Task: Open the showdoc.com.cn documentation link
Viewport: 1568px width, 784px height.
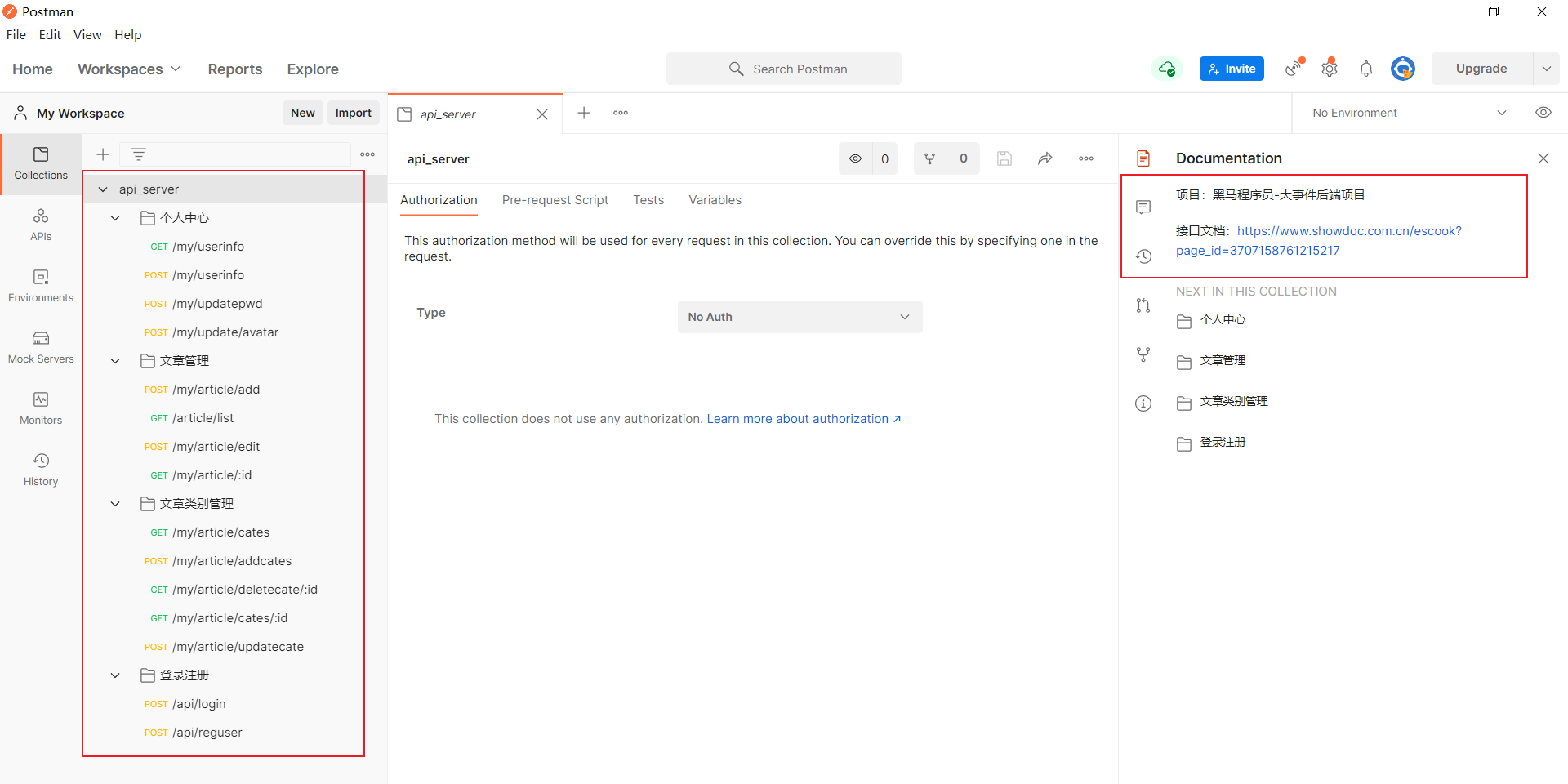Action: (1319, 241)
